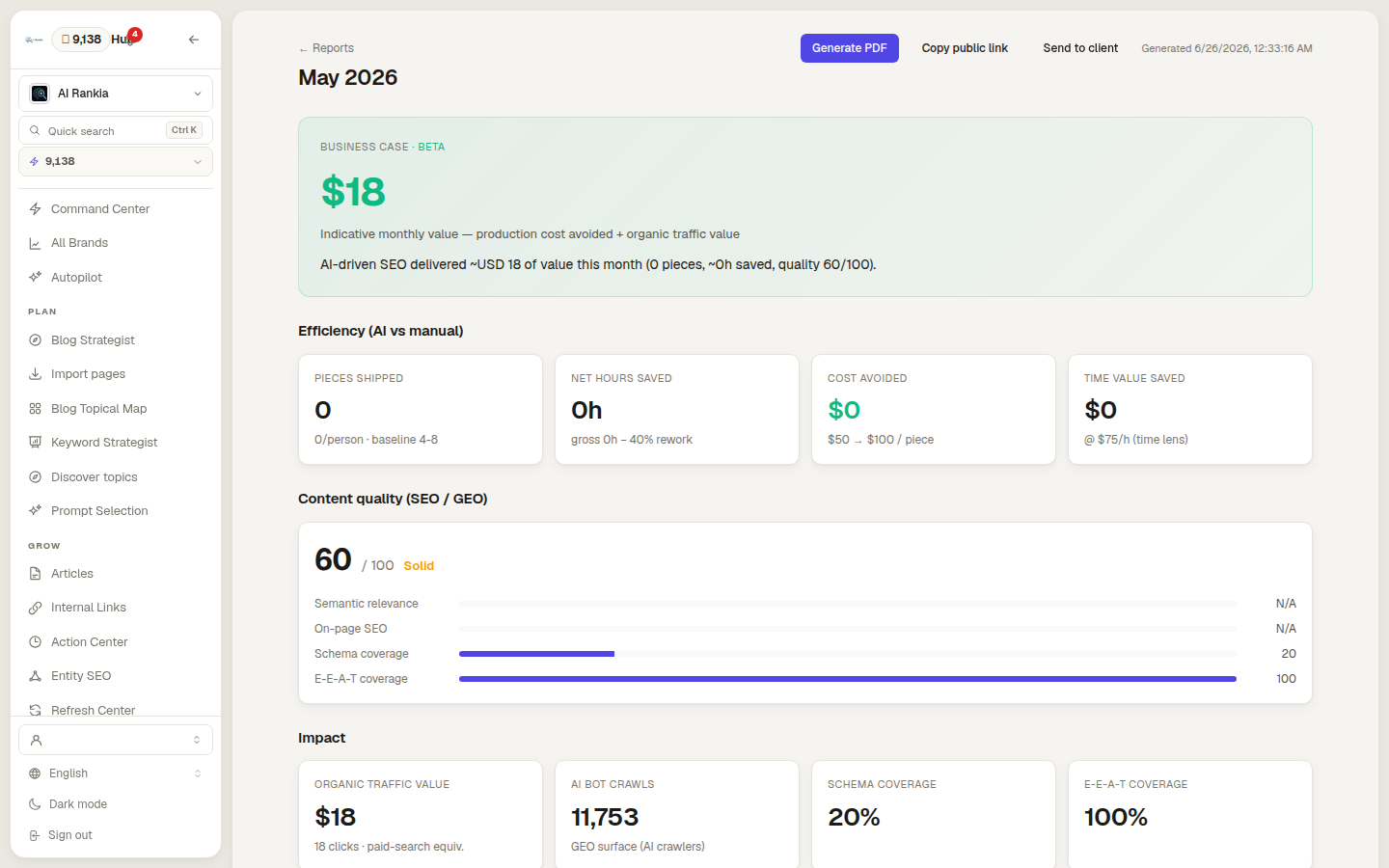
Task: Click the Command Center lightning icon
Action: pos(35,209)
